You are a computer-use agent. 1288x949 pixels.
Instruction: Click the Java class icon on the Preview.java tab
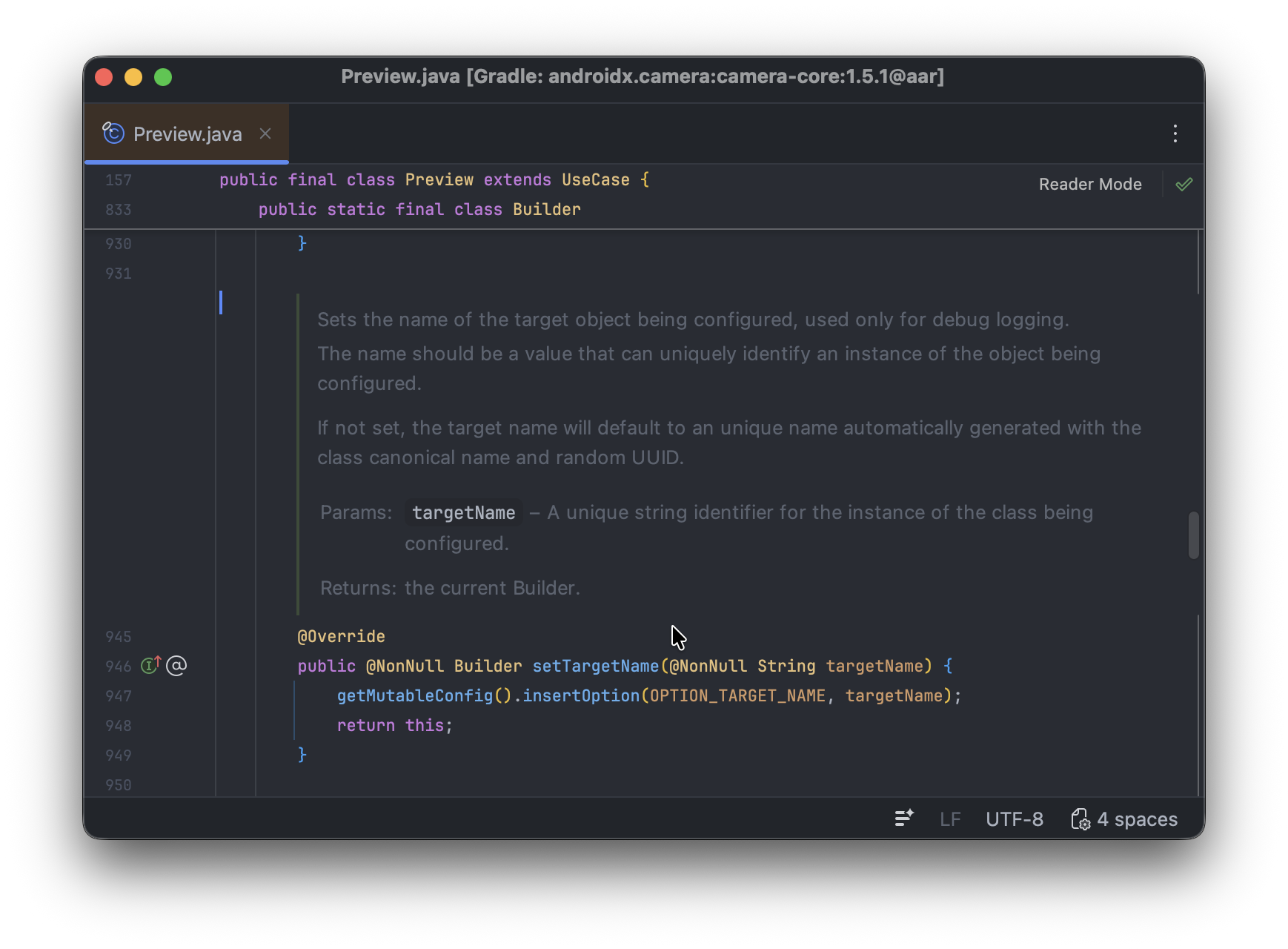113,133
